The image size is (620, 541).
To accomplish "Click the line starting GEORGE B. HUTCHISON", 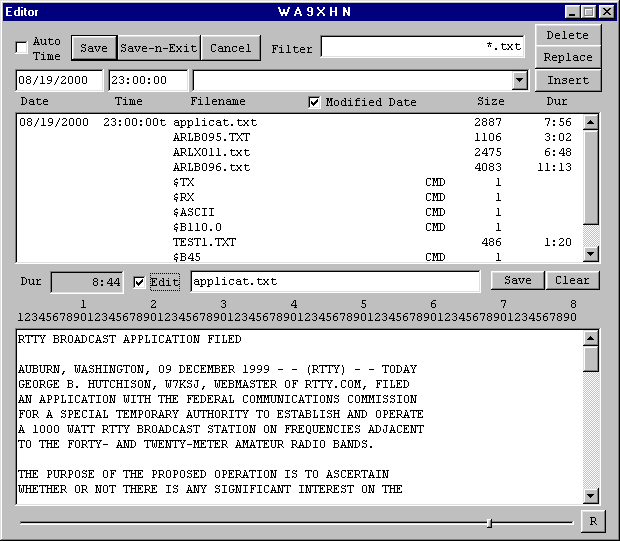I will click(214, 384).
